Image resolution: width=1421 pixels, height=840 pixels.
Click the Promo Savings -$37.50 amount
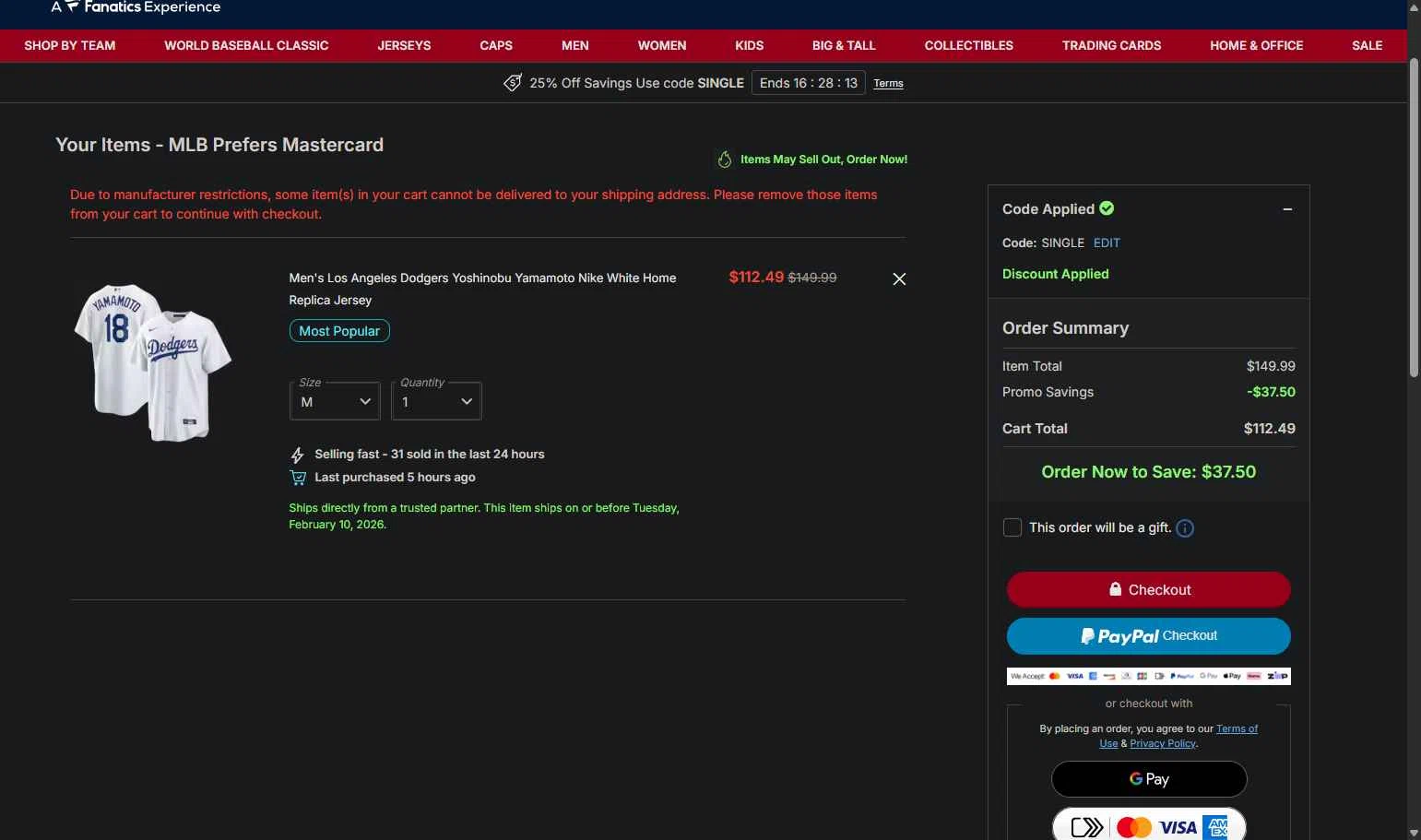(x=1271, y=392)
